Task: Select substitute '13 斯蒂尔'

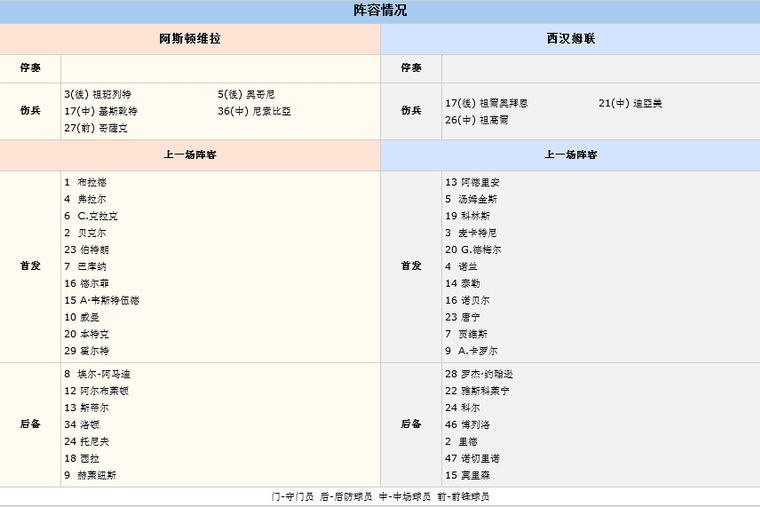Action: [87, 408]
